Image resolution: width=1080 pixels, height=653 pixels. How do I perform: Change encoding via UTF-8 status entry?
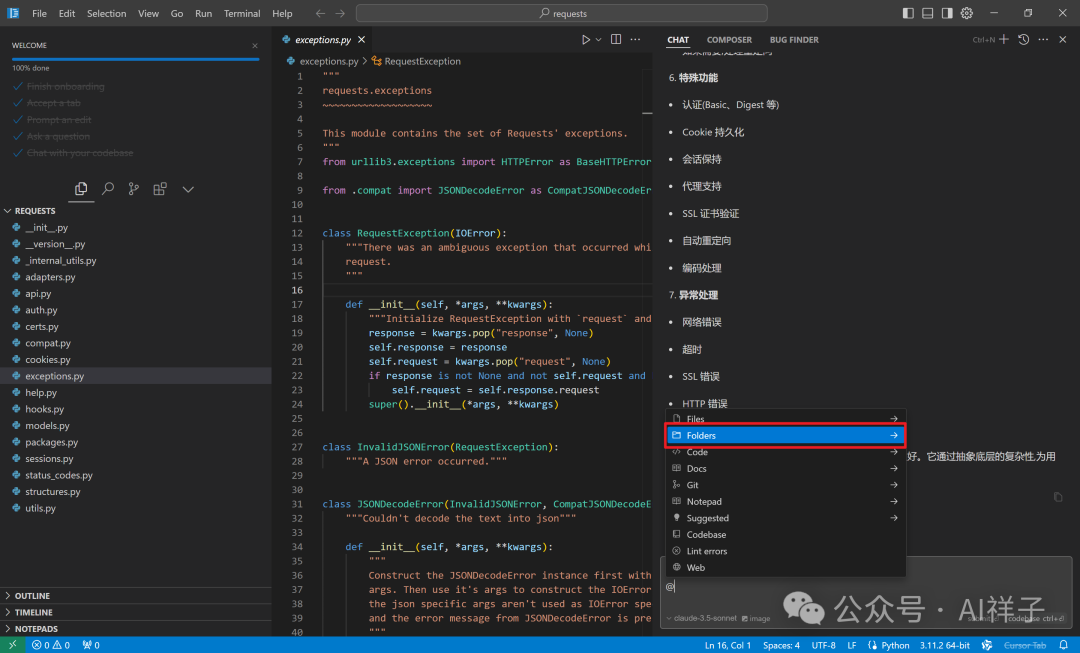(823, 645)
